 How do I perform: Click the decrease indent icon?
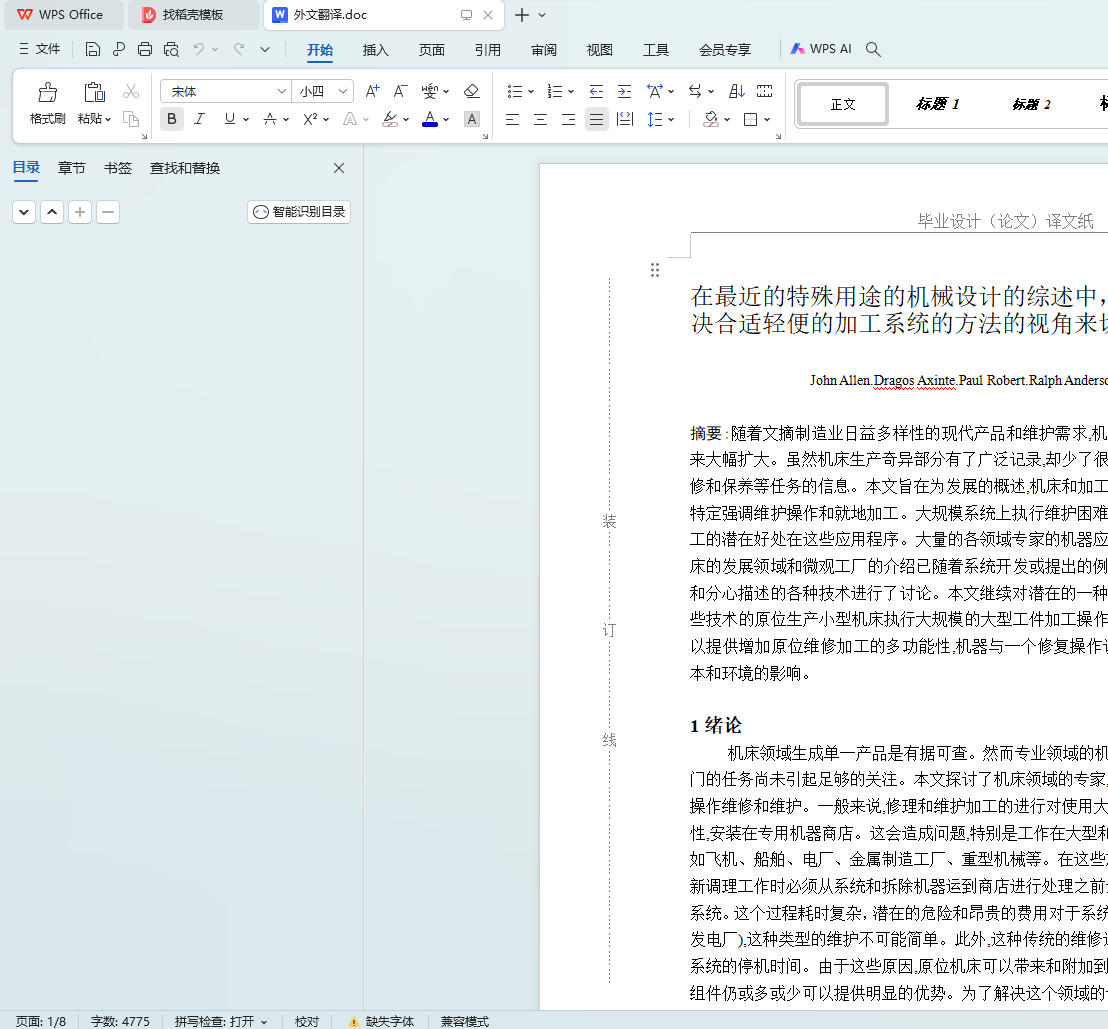pyautogui.click(x=597, y=91)
